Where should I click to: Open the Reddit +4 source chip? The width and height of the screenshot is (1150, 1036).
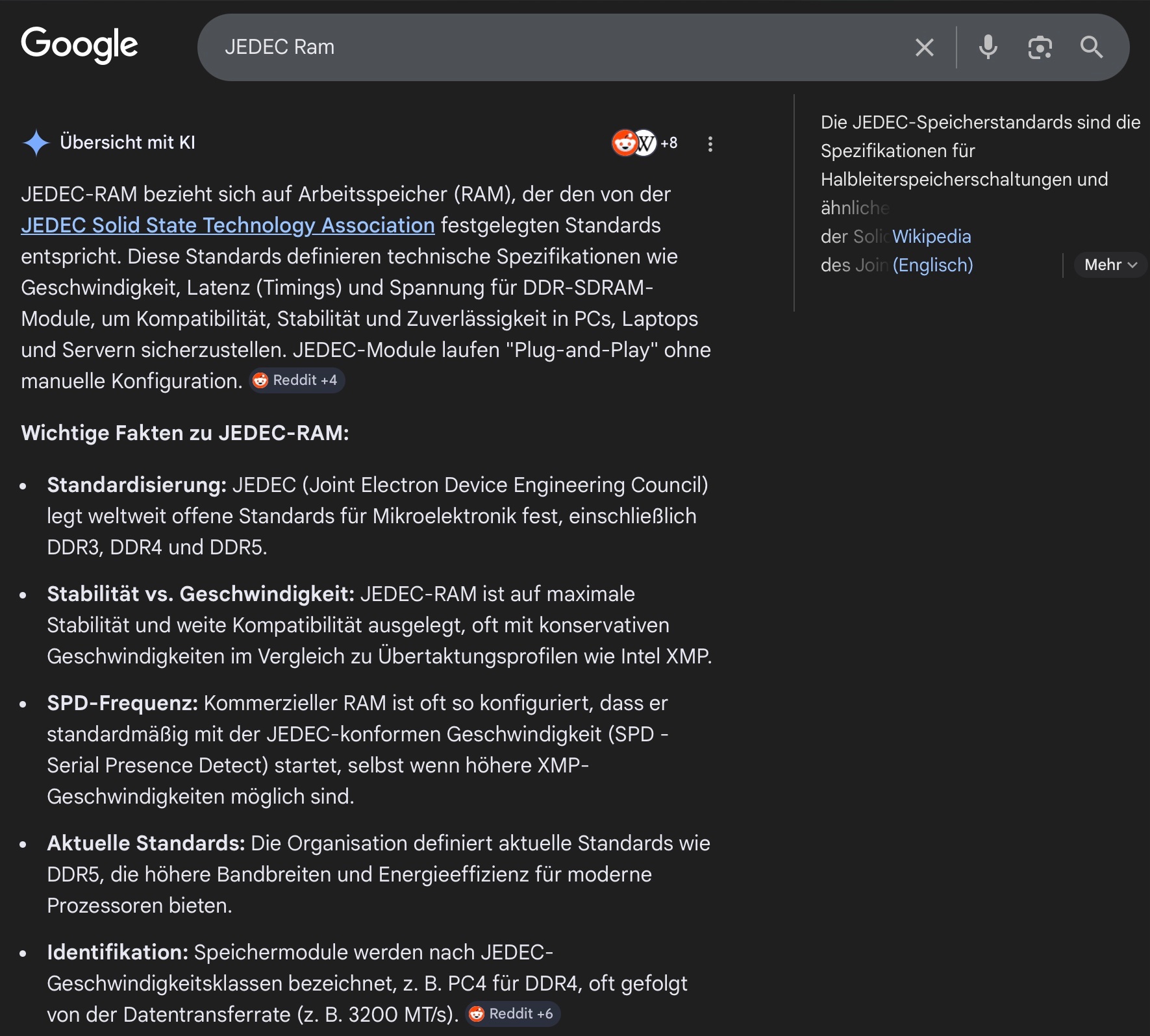coord(297,380)
